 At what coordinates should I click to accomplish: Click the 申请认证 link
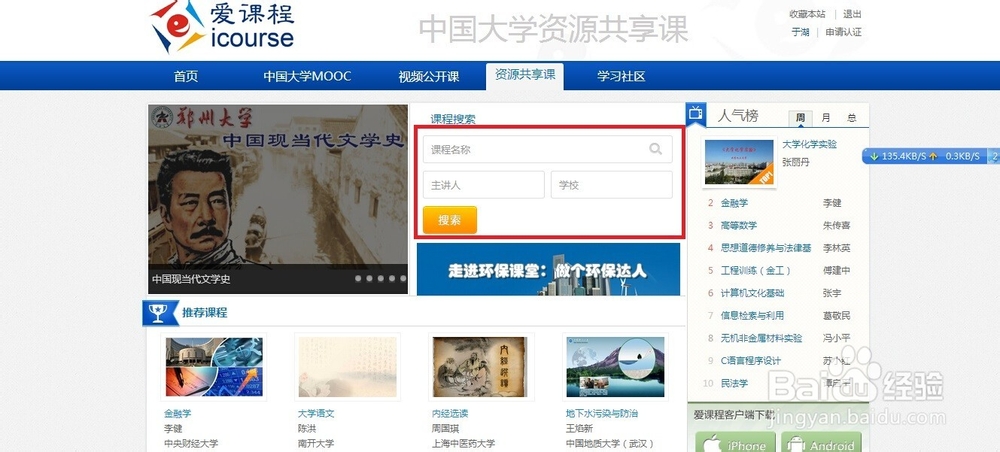[843, 32]
